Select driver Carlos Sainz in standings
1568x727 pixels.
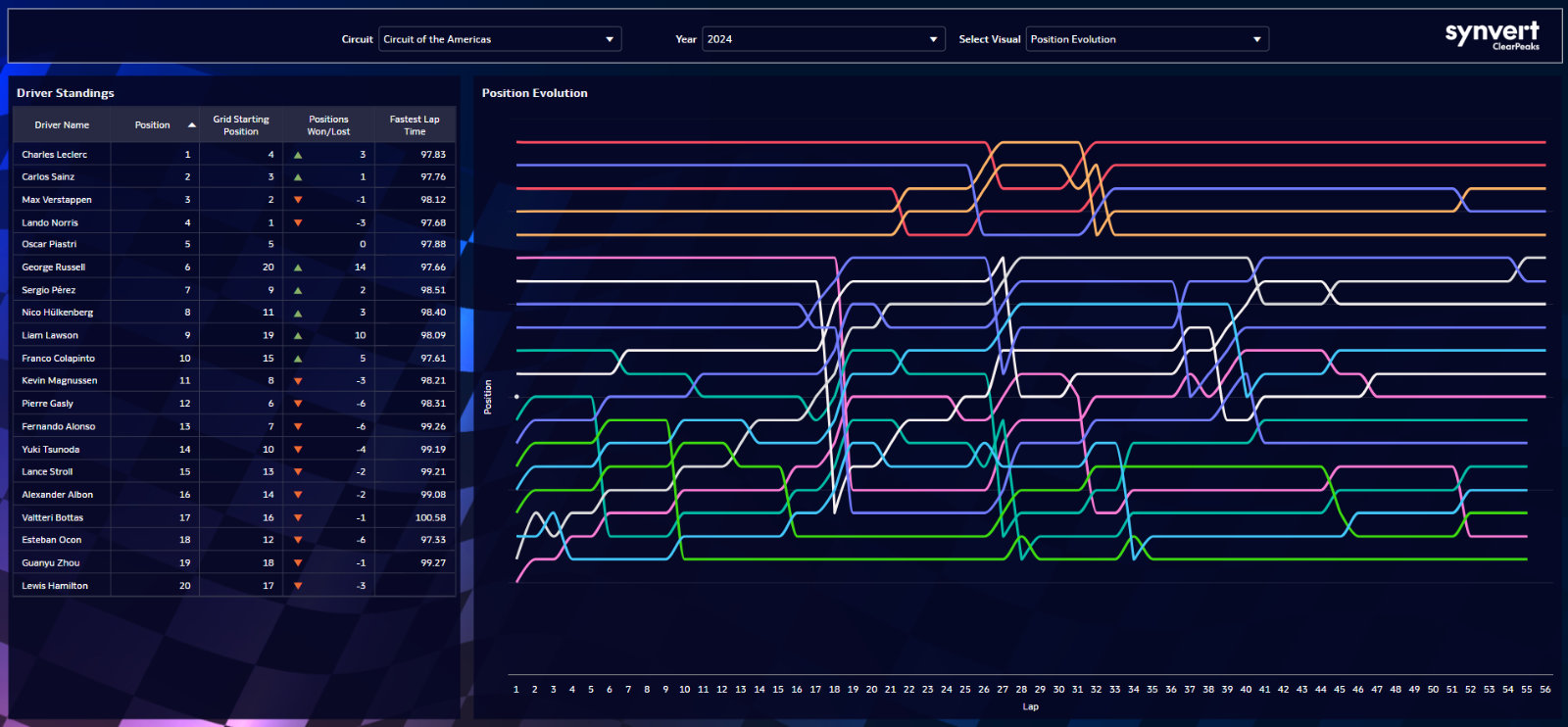click(x=48, y=177)
